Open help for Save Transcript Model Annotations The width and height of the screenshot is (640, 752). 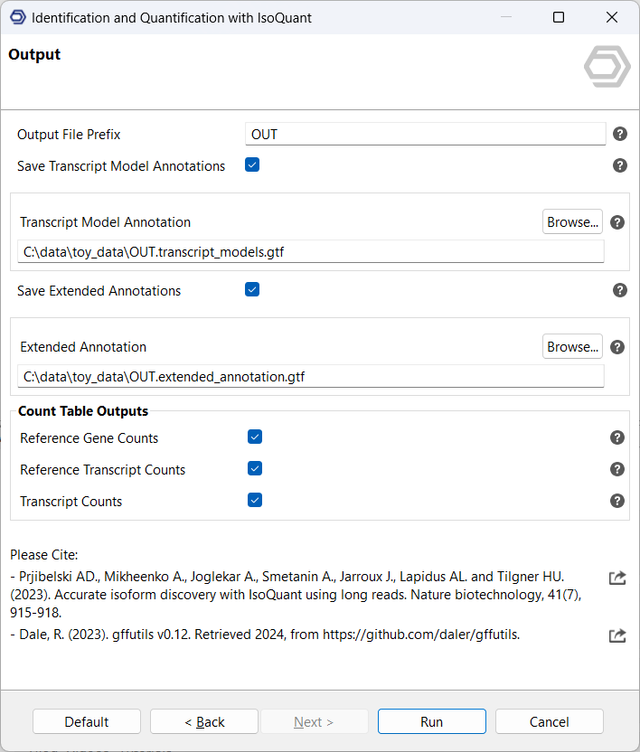(620, 166)
